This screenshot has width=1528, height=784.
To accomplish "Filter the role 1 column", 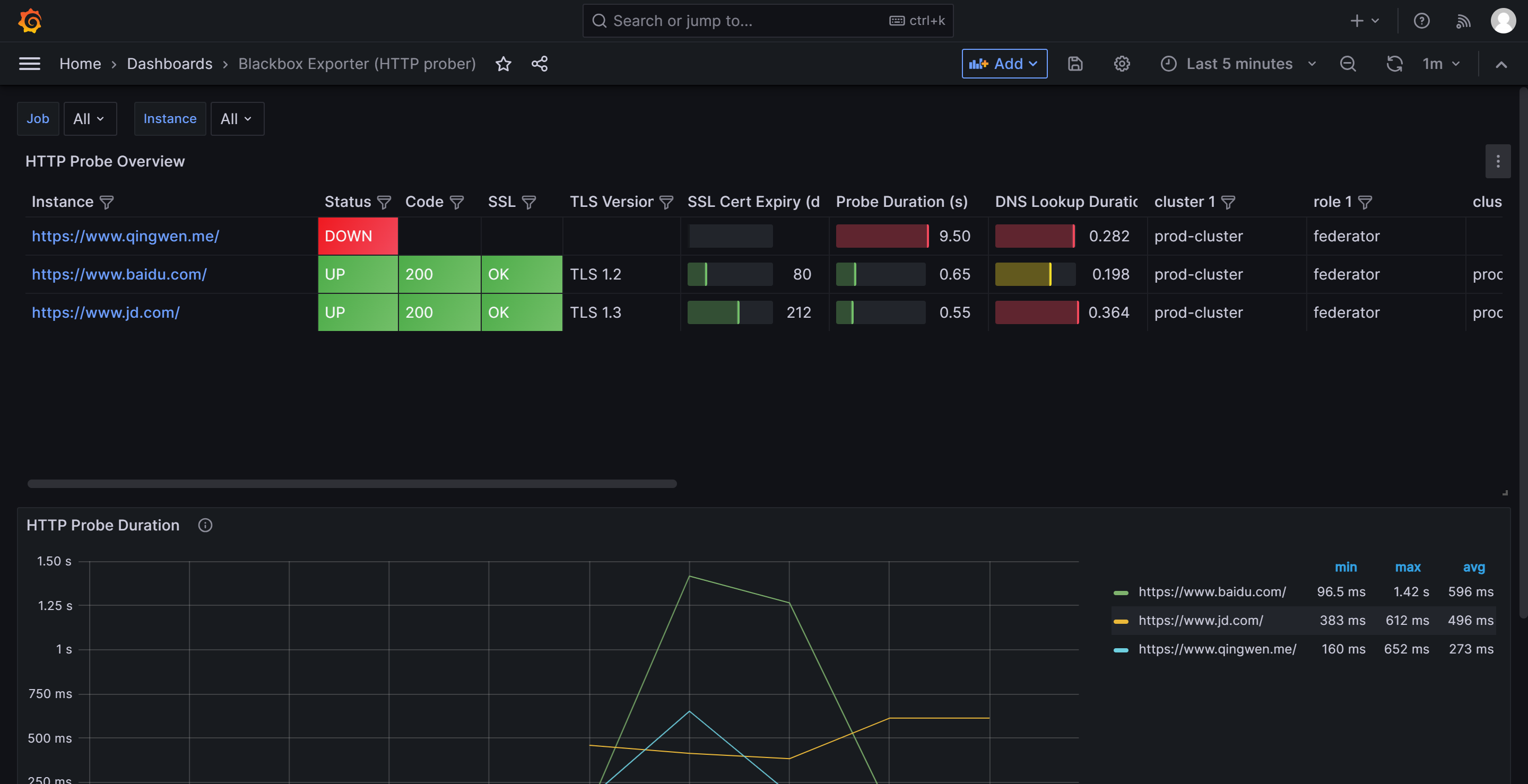I will tap(1365, 202).
